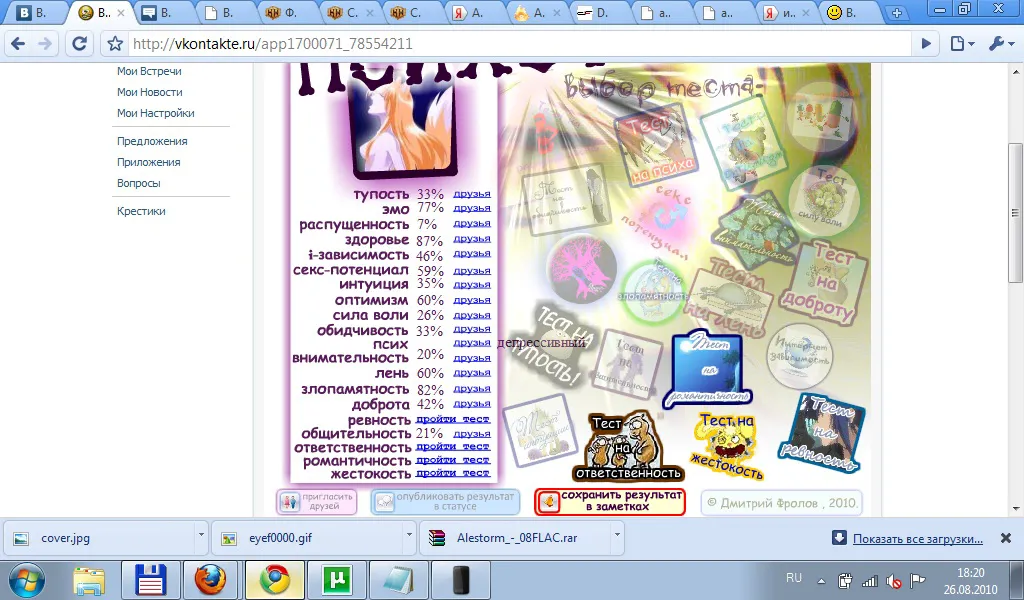This screenshot has height=600, width=1024.
Task: Open the wrench settings menu icon
Action: pos(999,44)
